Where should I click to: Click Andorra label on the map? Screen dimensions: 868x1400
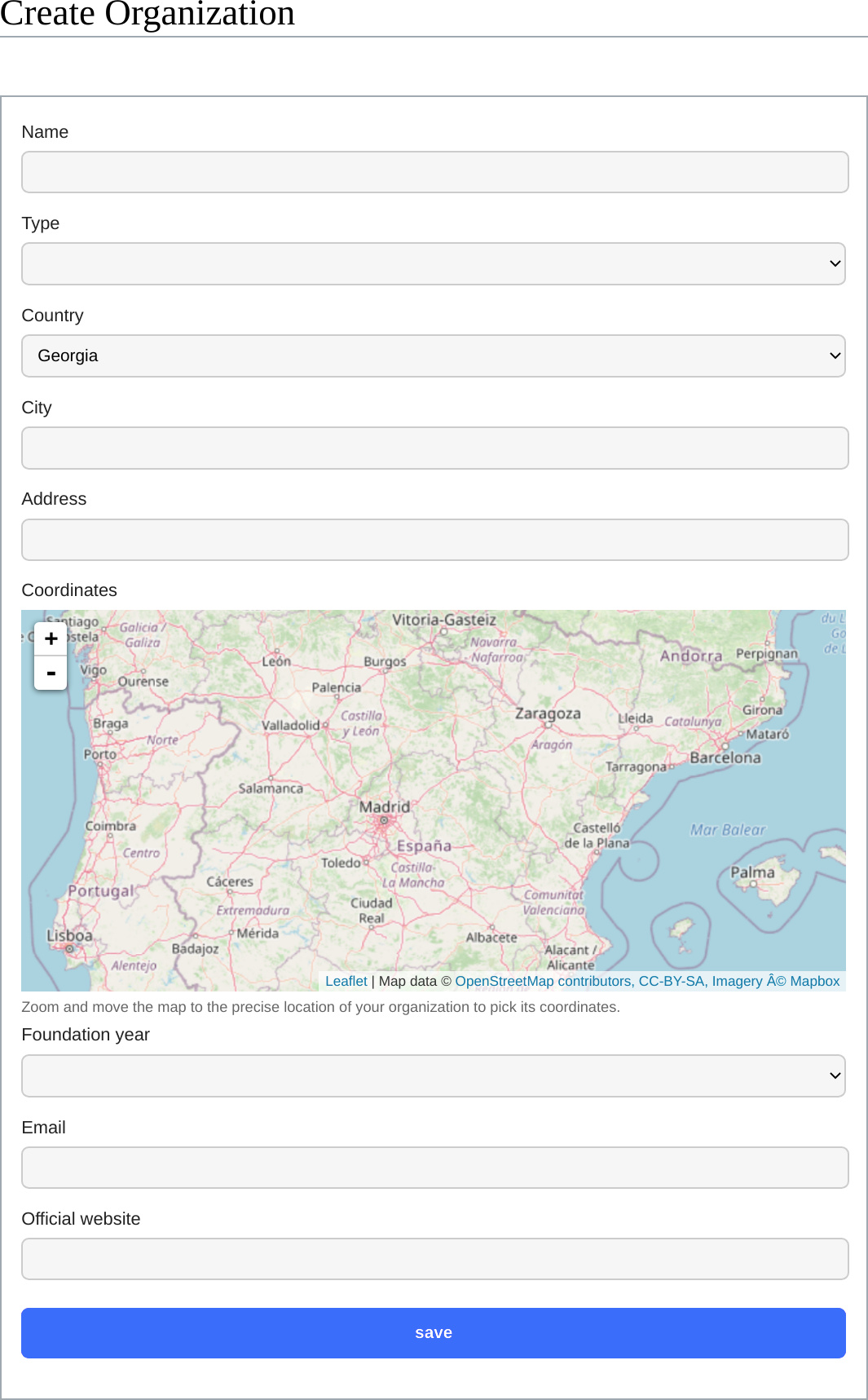pyautogui.click(x=691, y=656)
